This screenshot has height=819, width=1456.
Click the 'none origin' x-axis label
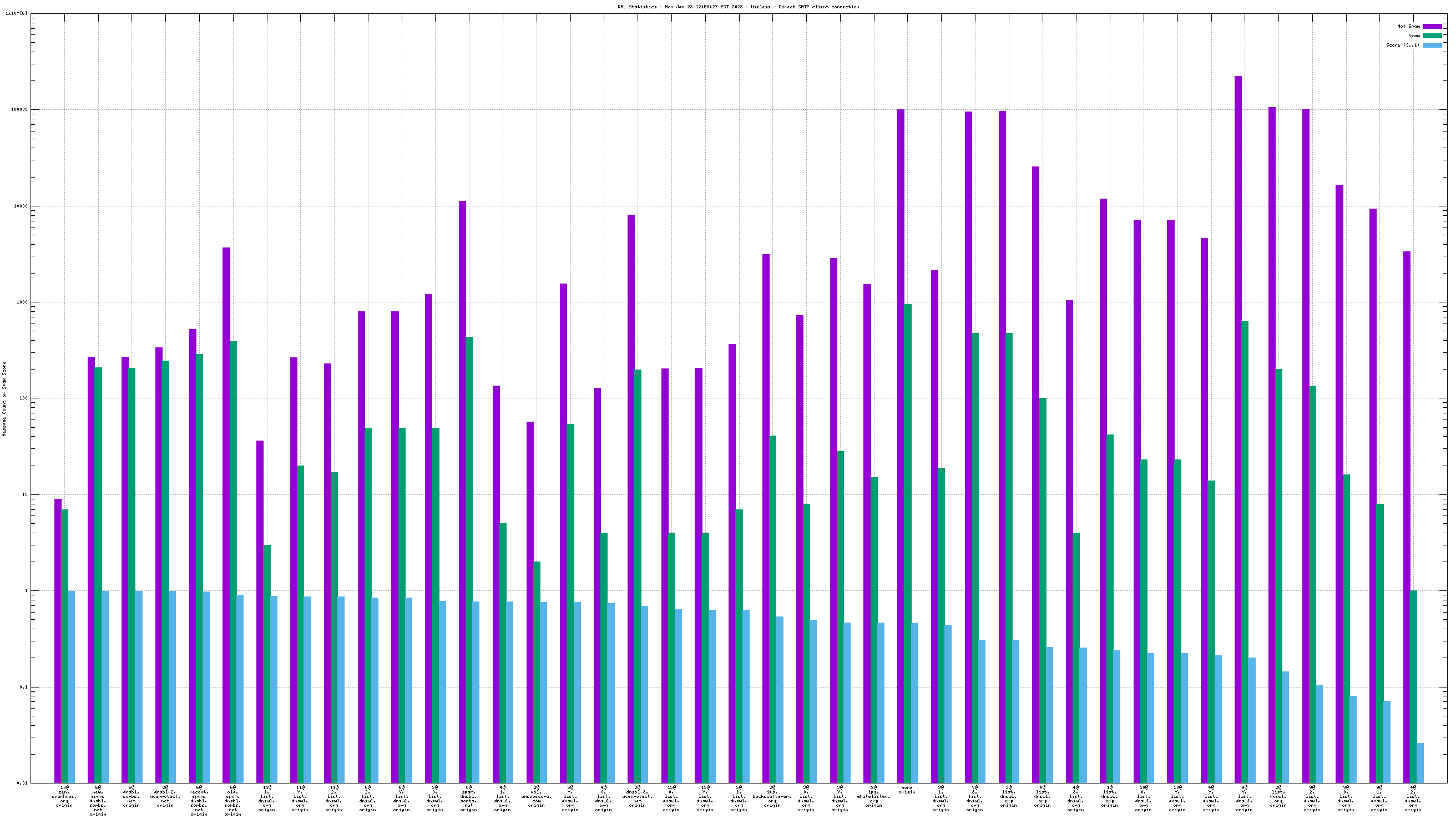pos(907,790)
